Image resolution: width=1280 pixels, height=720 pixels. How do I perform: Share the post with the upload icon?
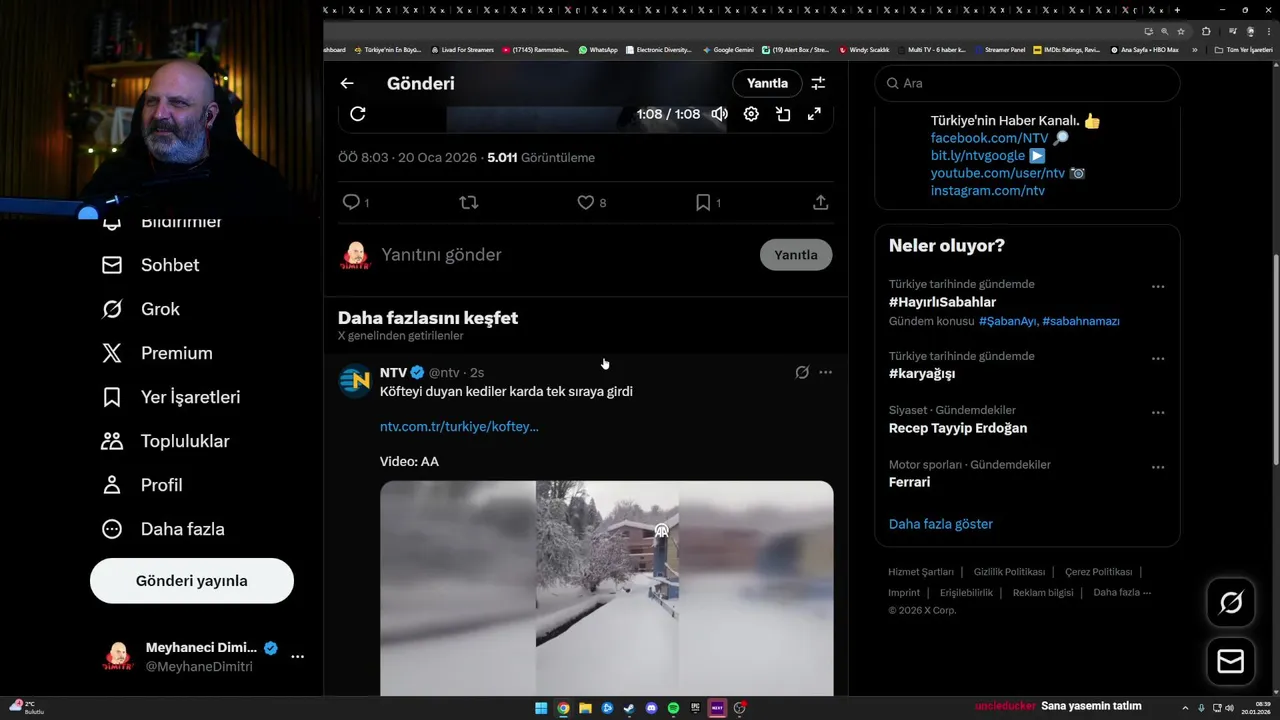click(820, 202)
